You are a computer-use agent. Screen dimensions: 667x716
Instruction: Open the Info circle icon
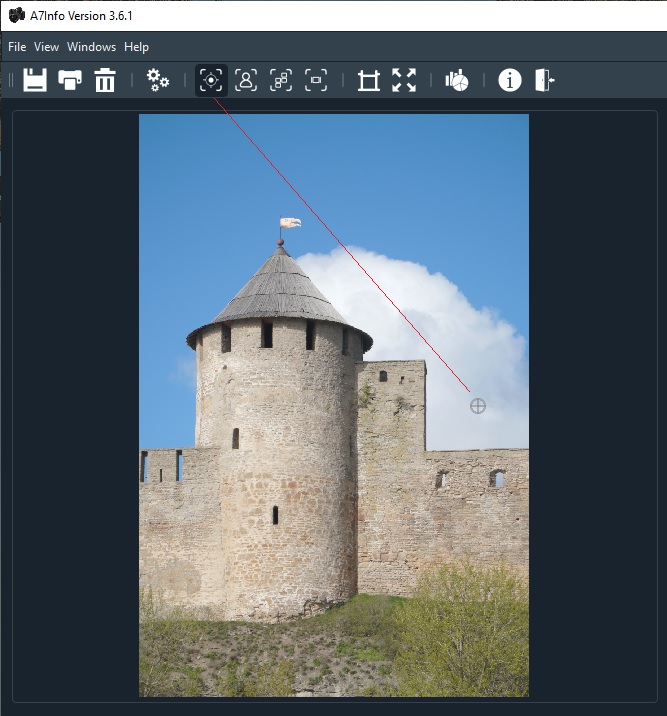tap(510, 81)
